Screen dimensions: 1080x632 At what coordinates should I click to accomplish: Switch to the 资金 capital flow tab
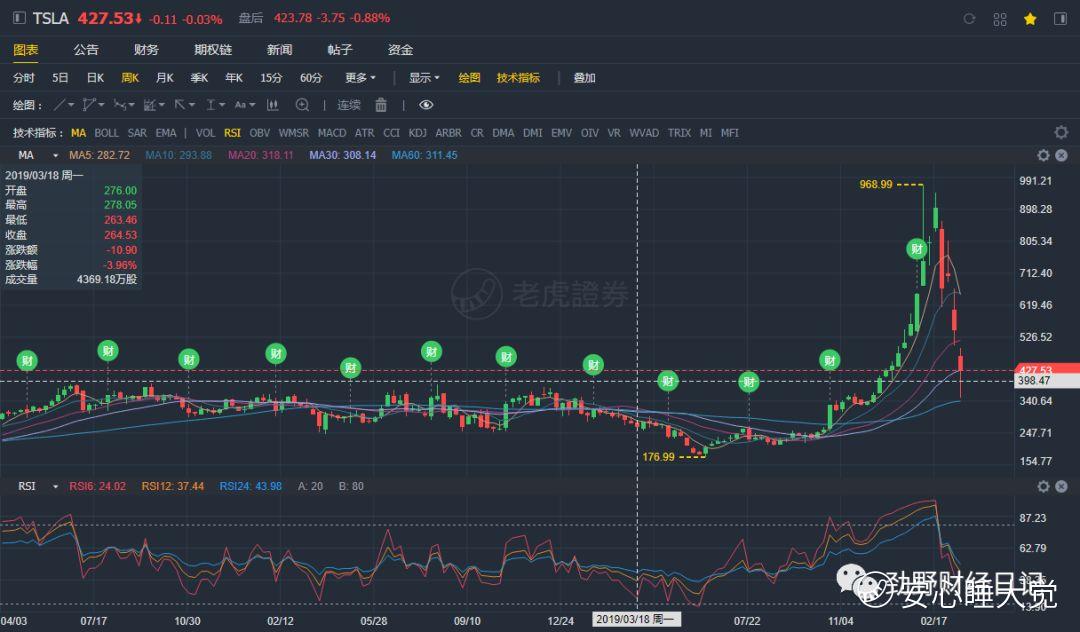(400, 50)
